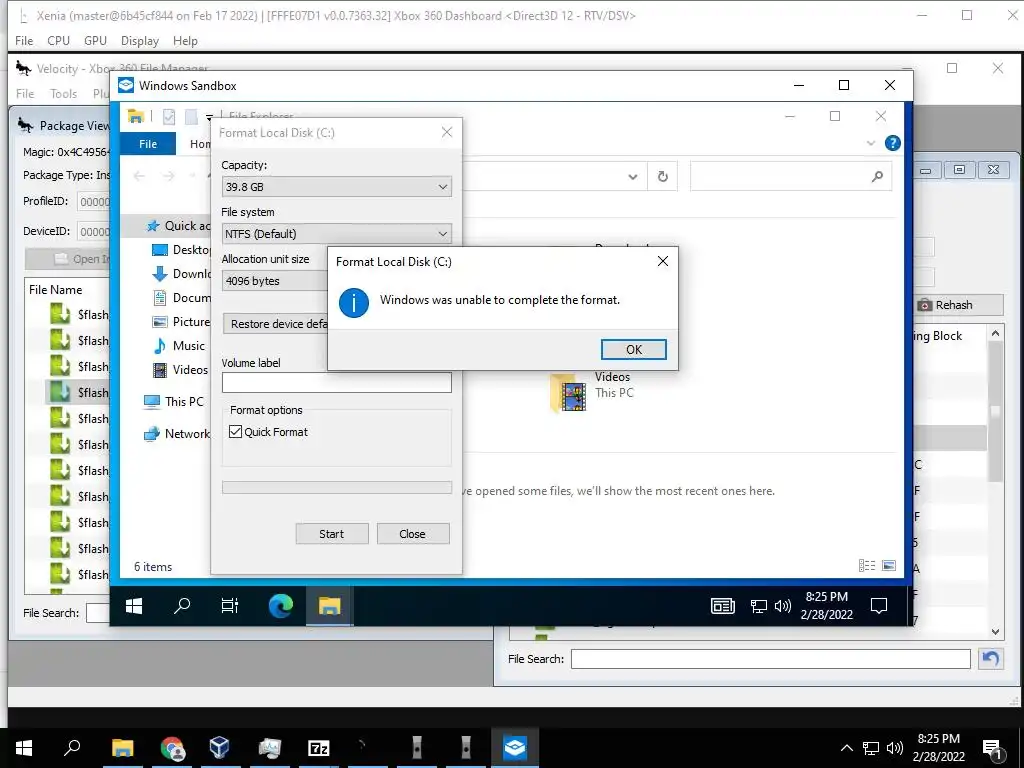Show hidden tray icons on host taskbar
This screenshot has height=768, width=1024.
[846, 748]
